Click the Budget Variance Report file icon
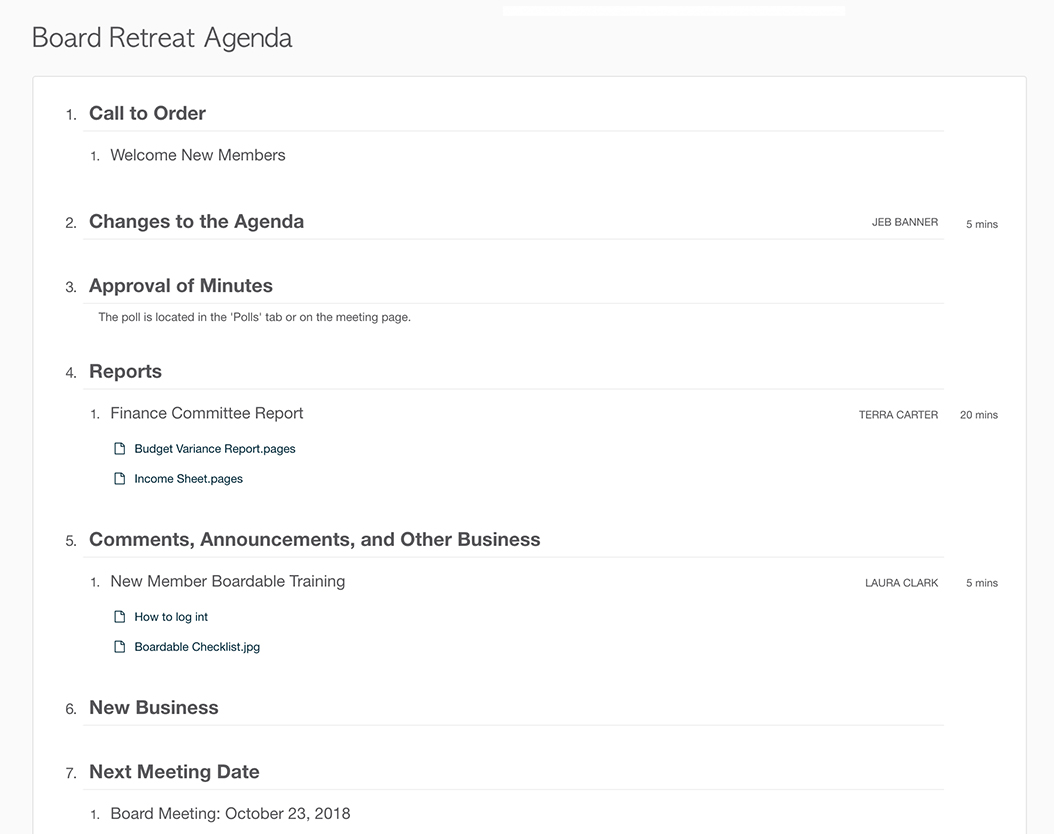Viewport: 1054px width, 834px height. pos(120,449)
